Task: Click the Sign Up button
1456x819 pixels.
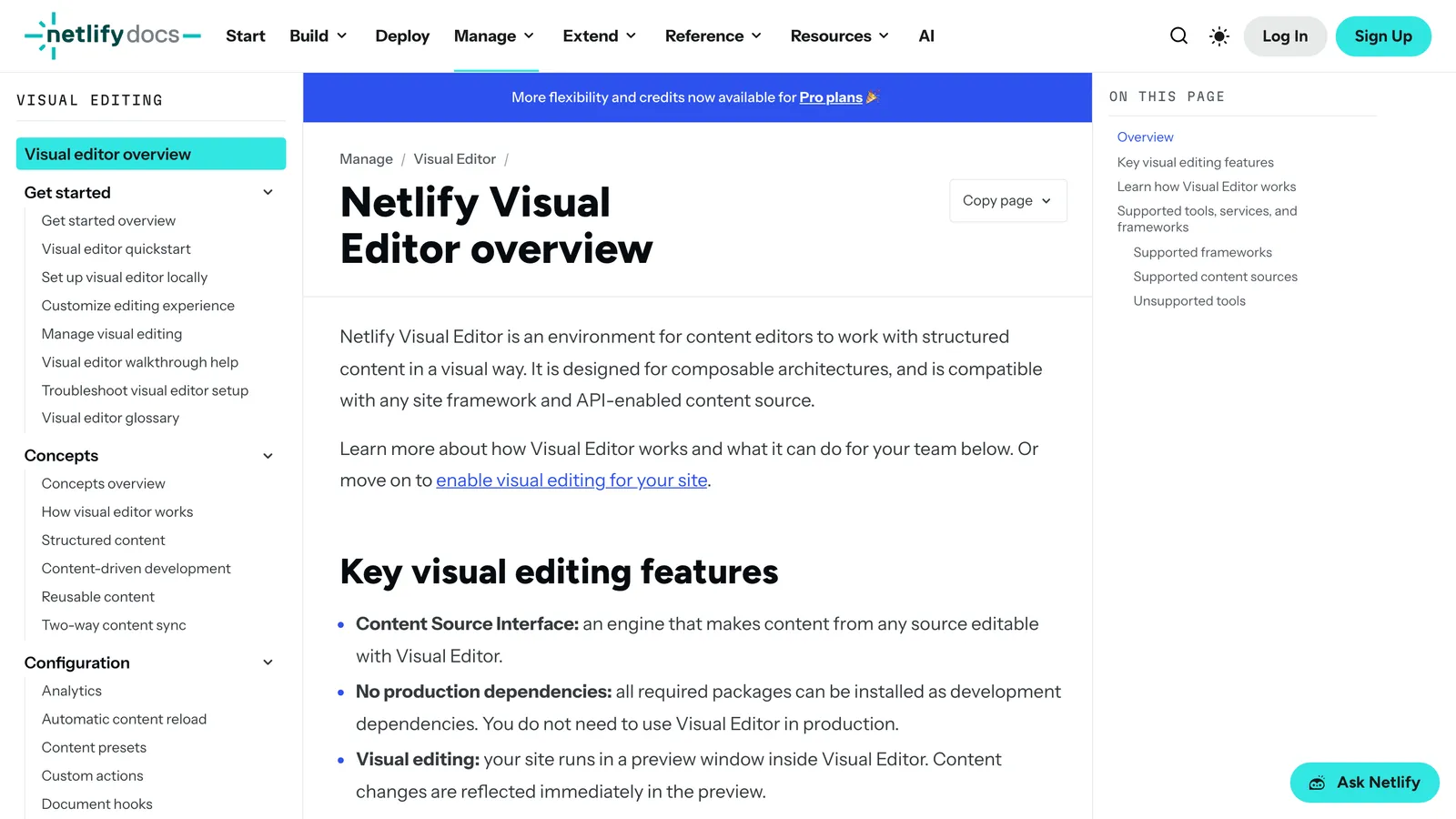Action: point(1383,36)
